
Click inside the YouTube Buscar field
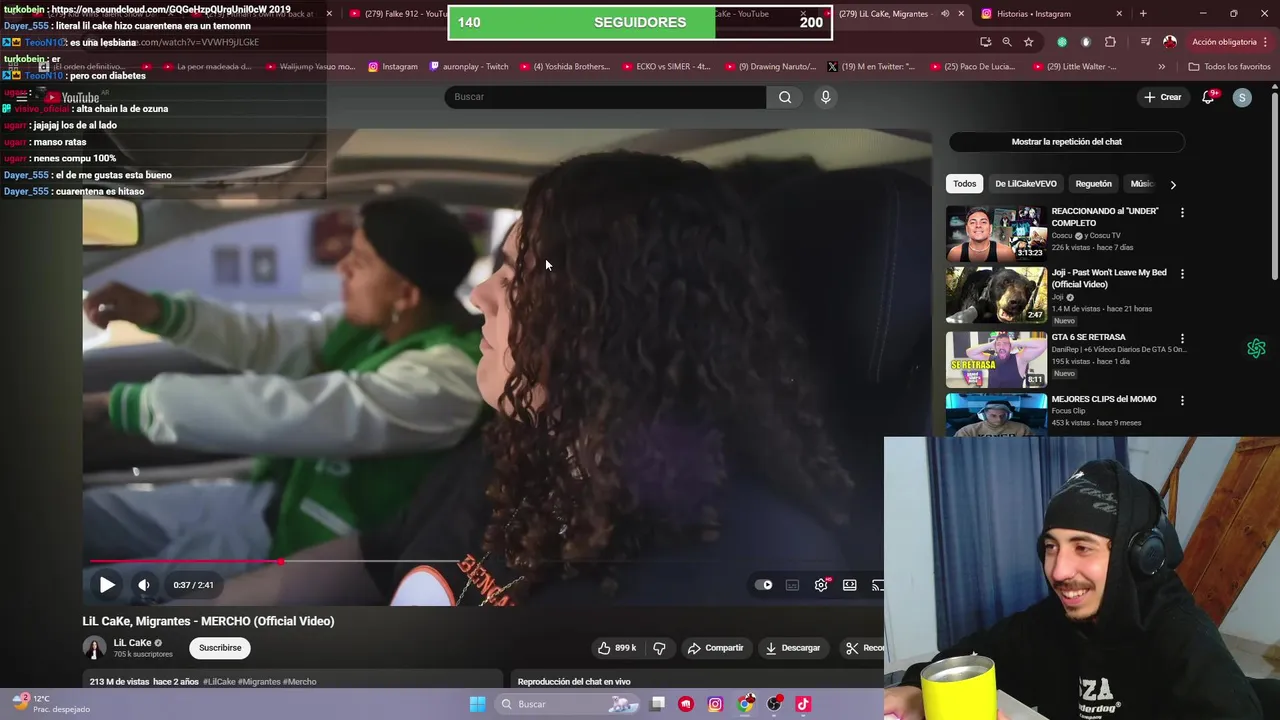(605, 97)
